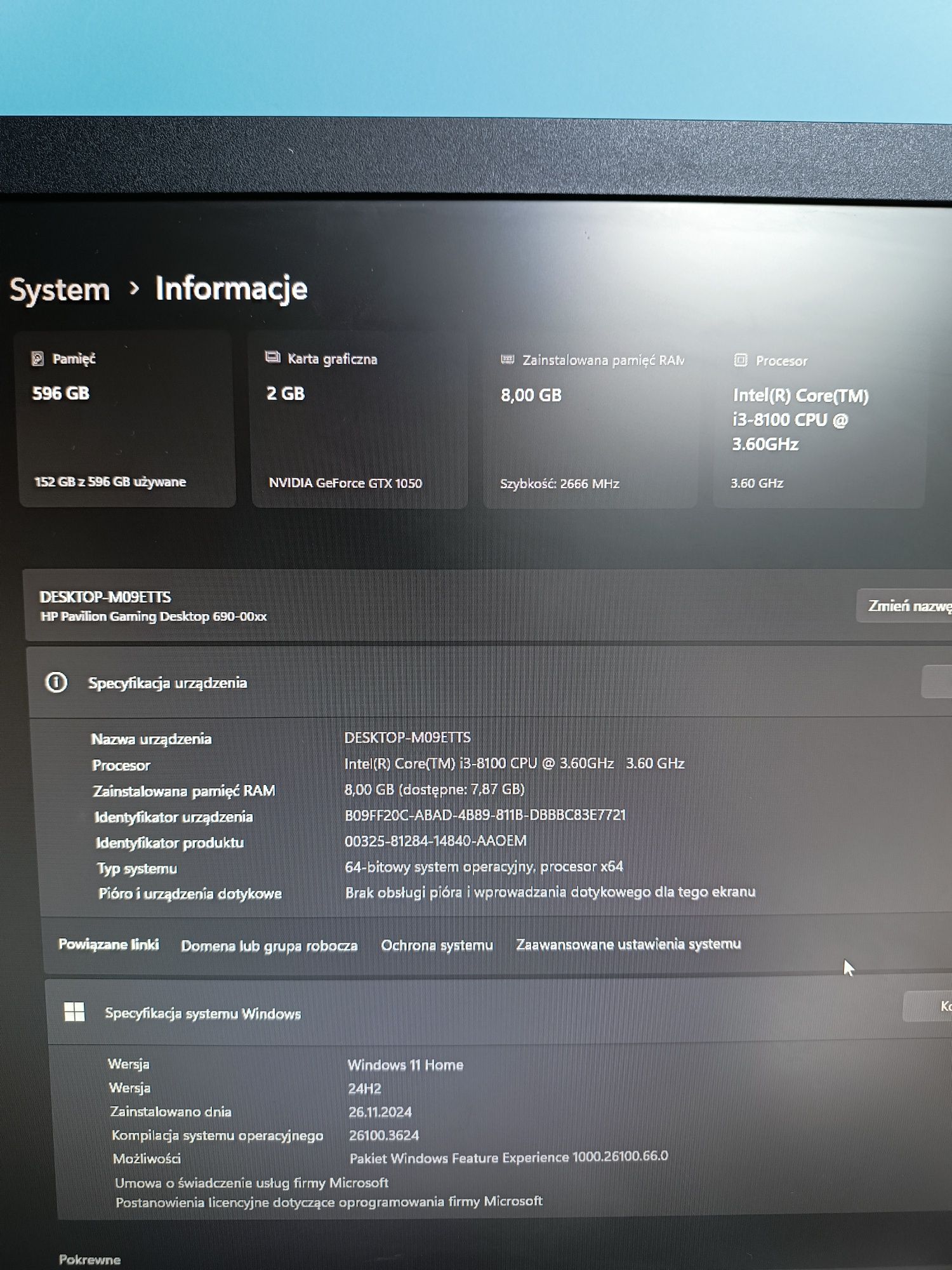The image size is (952, 1270).
Task: Select the 8,00 GB (dostępne: 7,87 GB) value
Action: click(x=435, y=789)
